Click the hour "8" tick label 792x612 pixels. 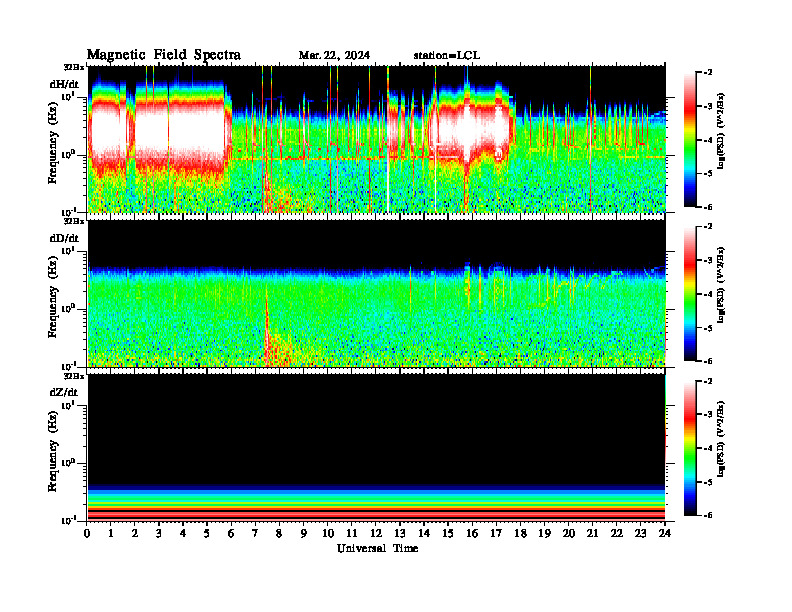click(x=279, y=533)
